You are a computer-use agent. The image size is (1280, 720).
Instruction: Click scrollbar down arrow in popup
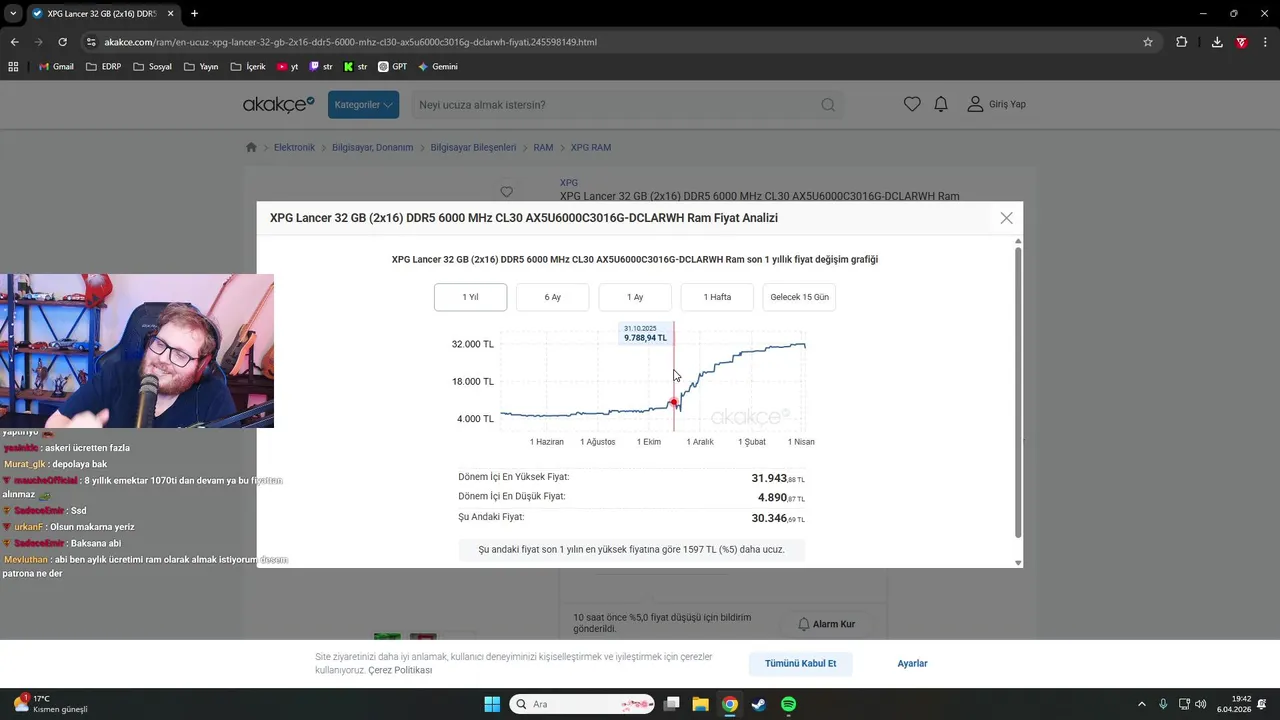[x=1018, y=562]
